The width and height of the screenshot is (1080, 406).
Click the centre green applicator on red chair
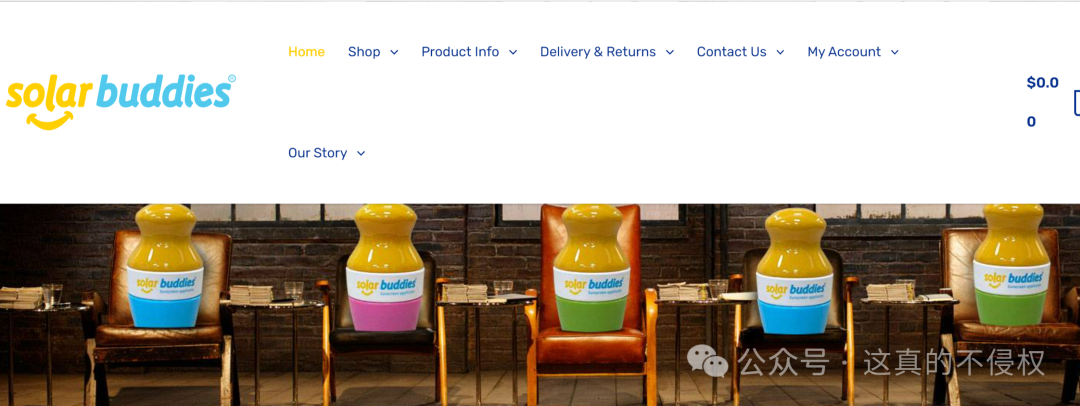pyautogui.click(x=592, y=268)
